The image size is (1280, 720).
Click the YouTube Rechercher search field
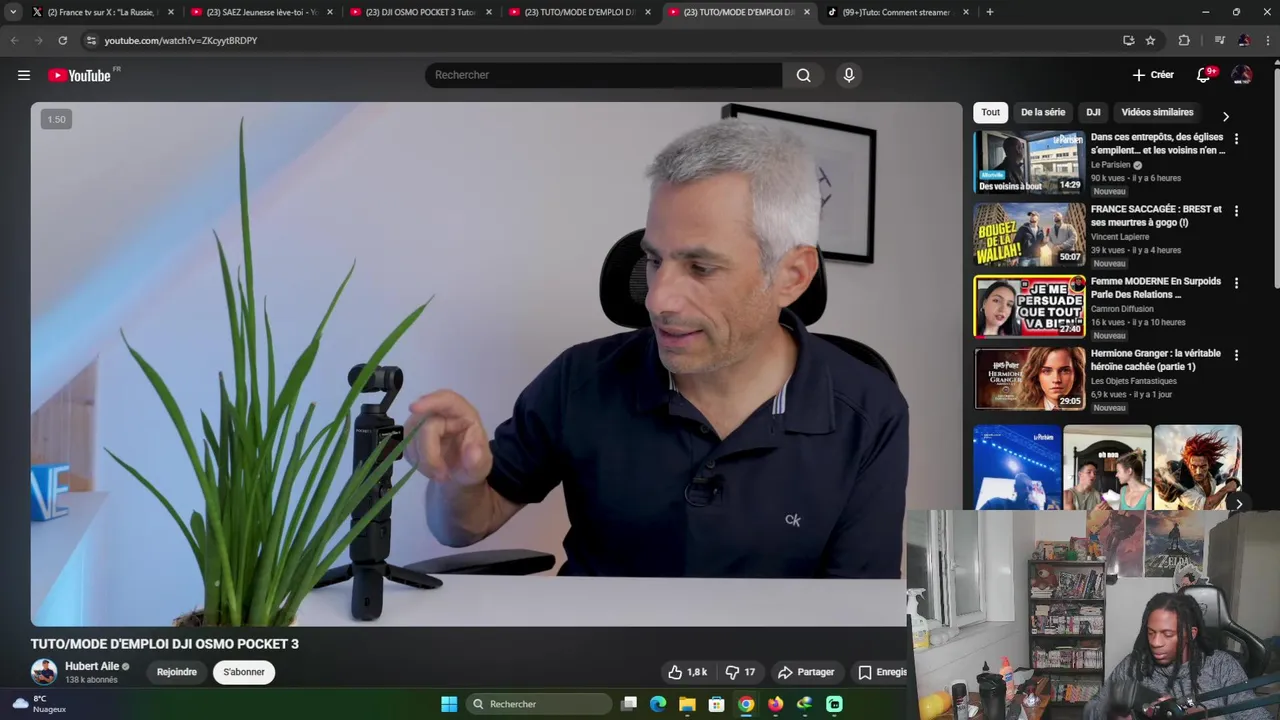tap(604, 75)
